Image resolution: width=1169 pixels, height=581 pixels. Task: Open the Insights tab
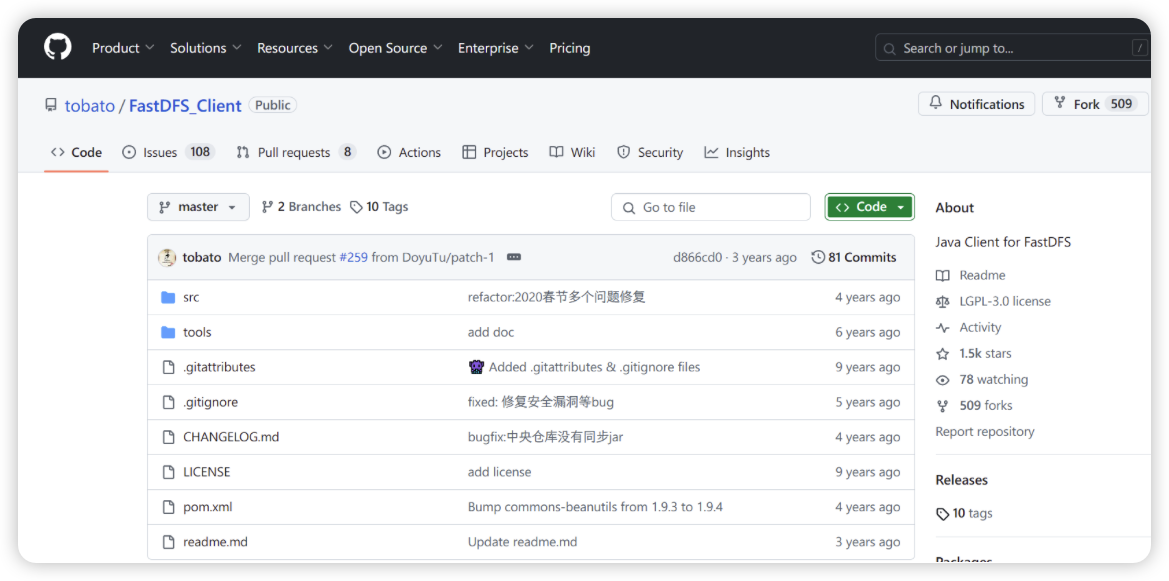pyautogui.click(x=737, y=152)
